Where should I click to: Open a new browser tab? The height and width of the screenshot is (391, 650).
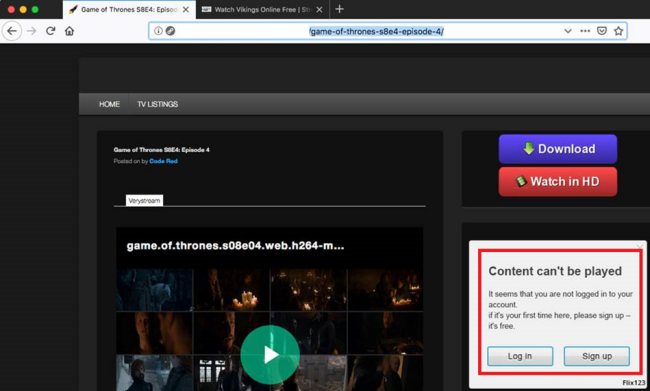[340, 9]
